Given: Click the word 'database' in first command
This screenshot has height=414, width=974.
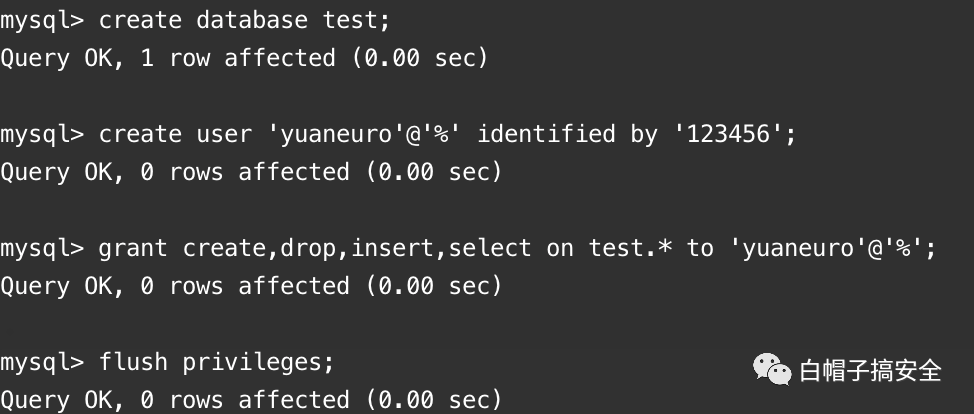Looking at the screenshot, I should pyautogui.click(x=252, y=20).
